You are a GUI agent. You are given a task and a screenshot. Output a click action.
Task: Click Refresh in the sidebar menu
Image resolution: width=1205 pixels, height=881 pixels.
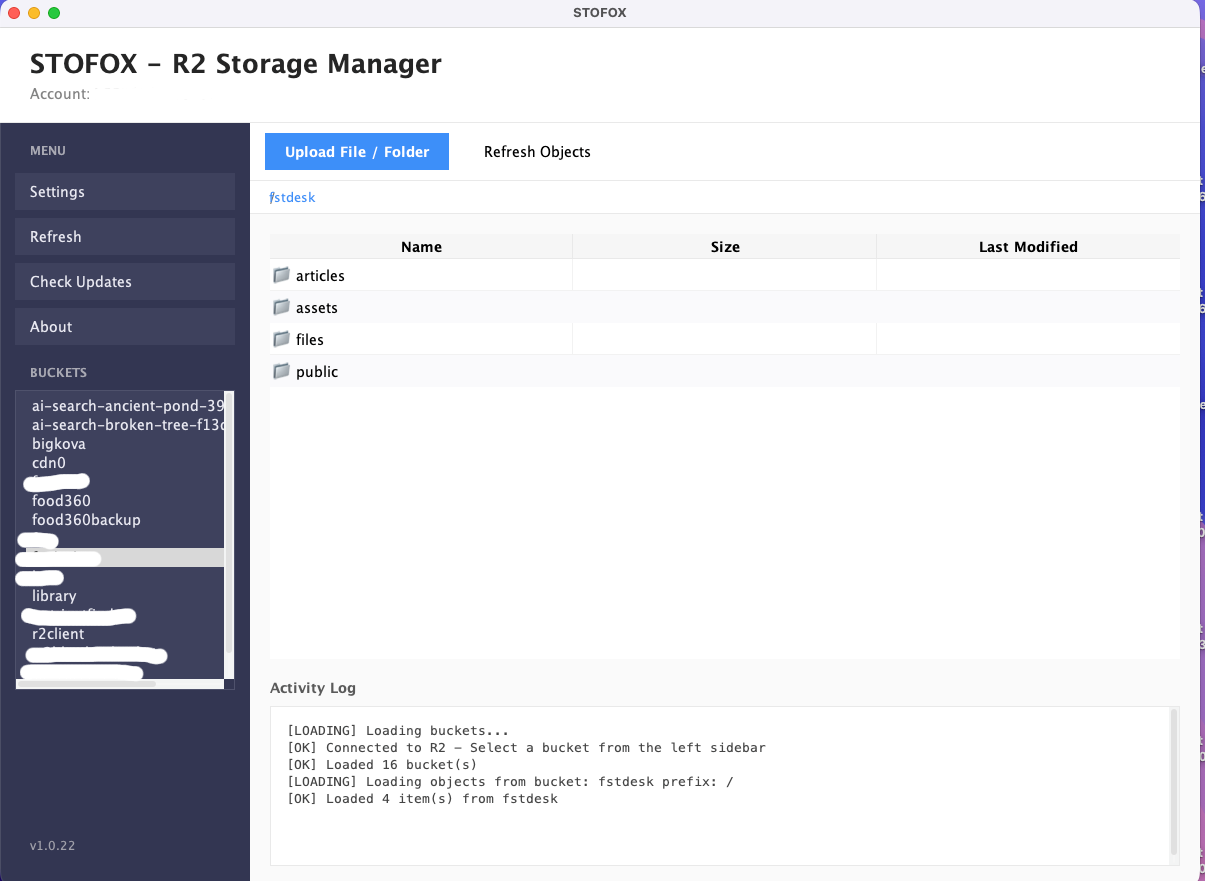click(125, 237)
